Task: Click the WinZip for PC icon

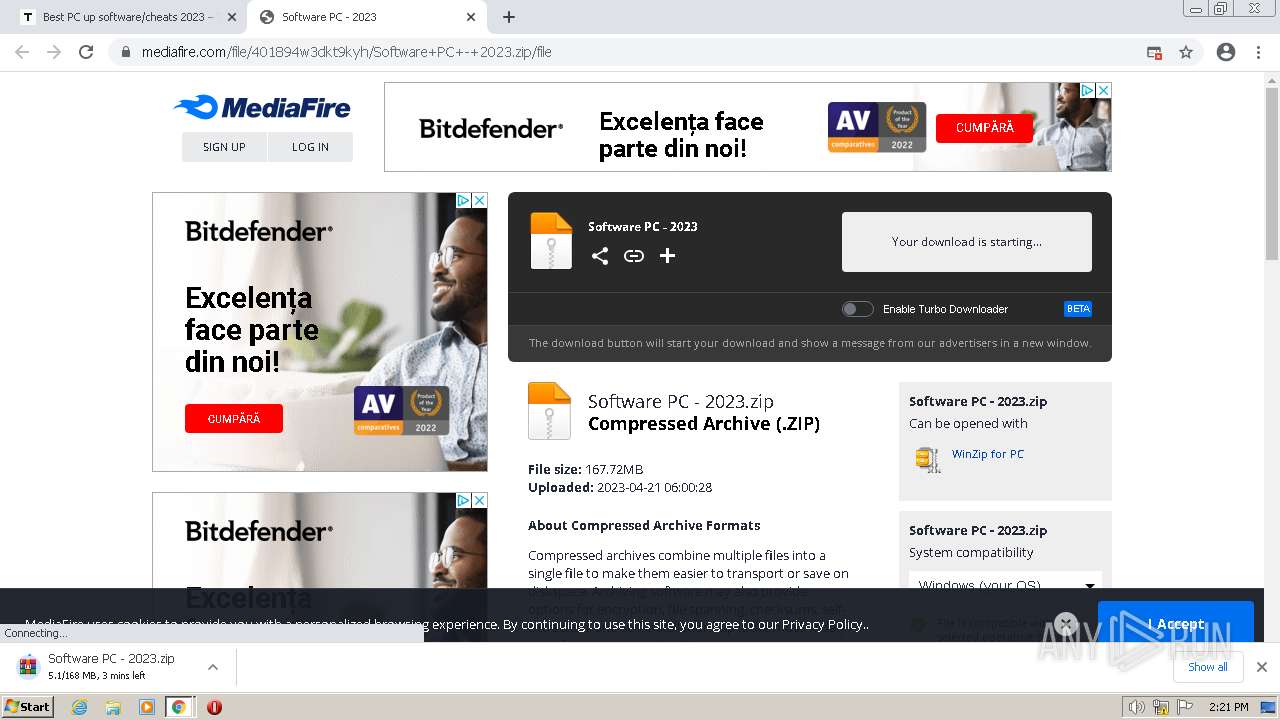Action: point(928,459)
